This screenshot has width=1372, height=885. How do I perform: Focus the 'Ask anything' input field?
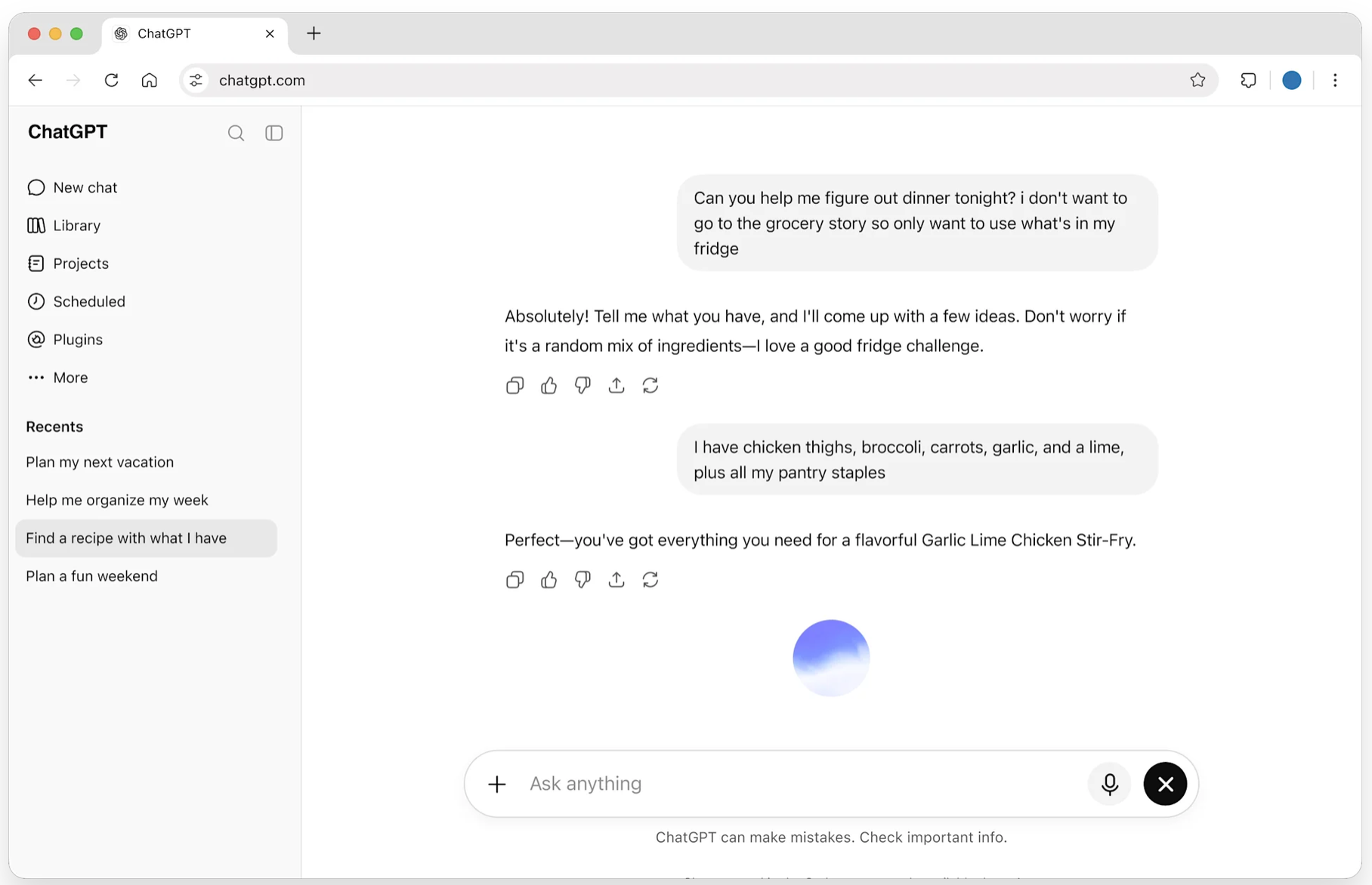point(801,784)
